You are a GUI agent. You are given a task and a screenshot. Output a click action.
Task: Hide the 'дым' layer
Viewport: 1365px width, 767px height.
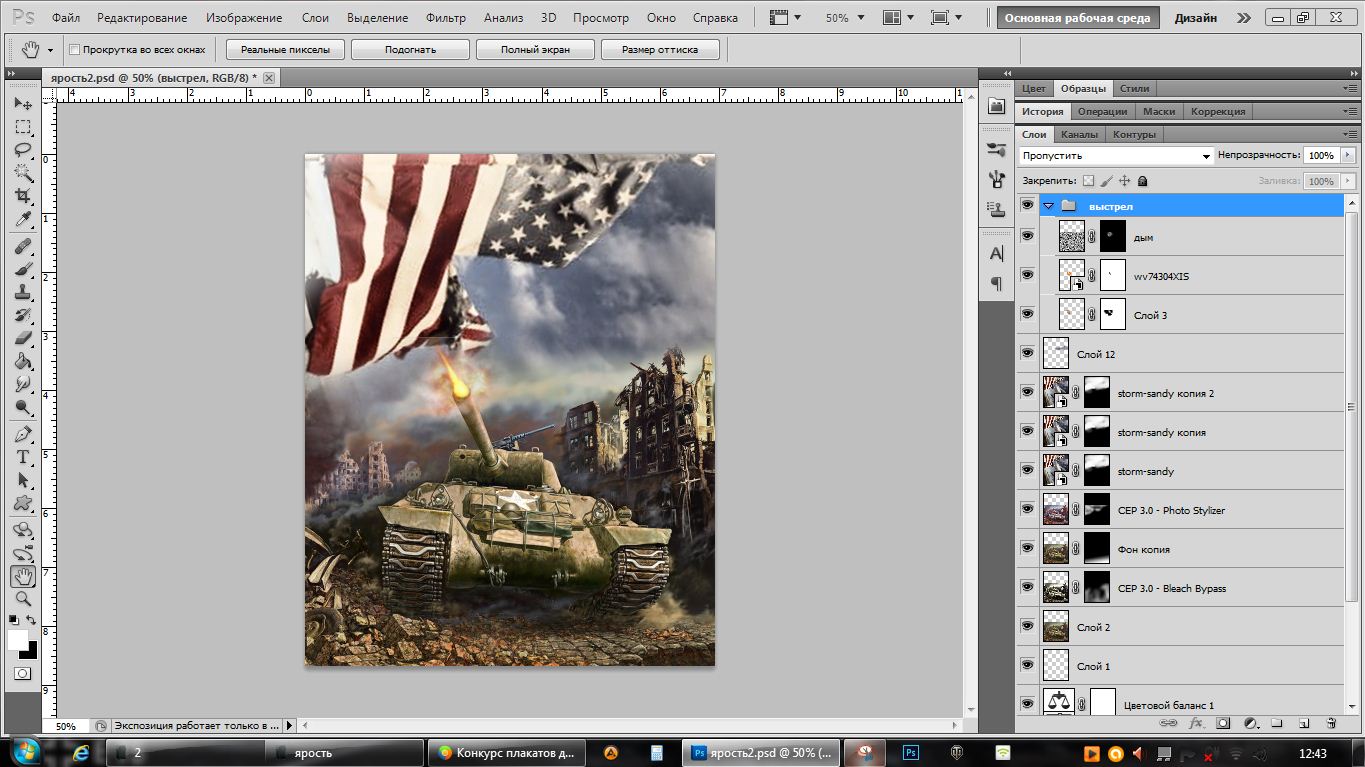pyautogui.click(x=1027, y=237)
